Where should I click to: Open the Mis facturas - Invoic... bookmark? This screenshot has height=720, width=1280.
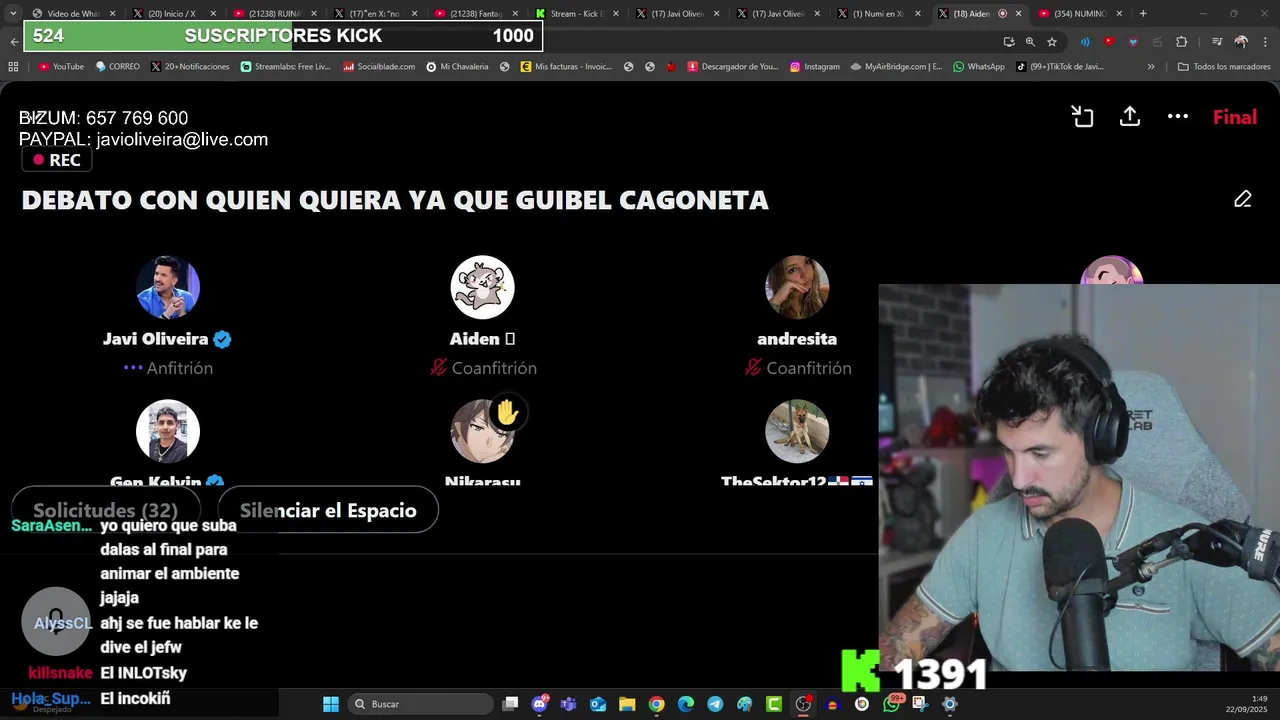pos(566,66)
